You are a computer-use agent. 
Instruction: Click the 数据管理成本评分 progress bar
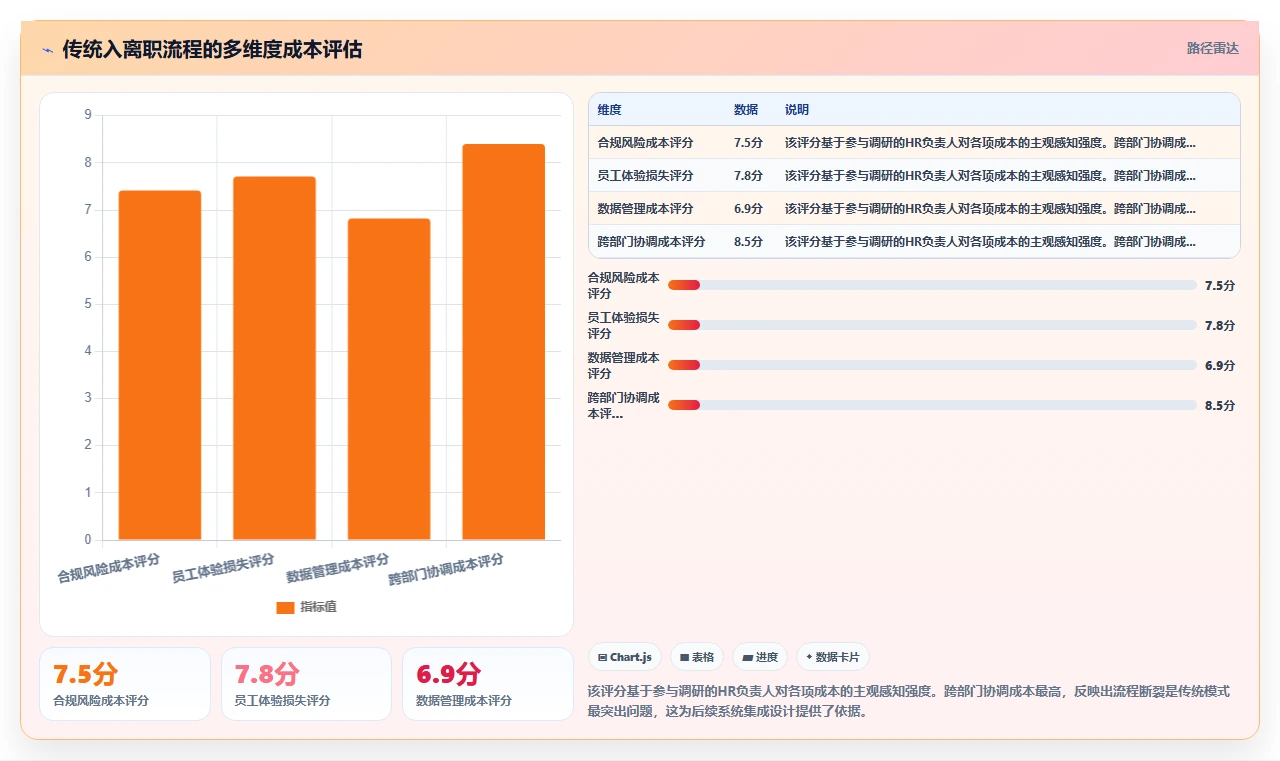[x=932, y=365]
